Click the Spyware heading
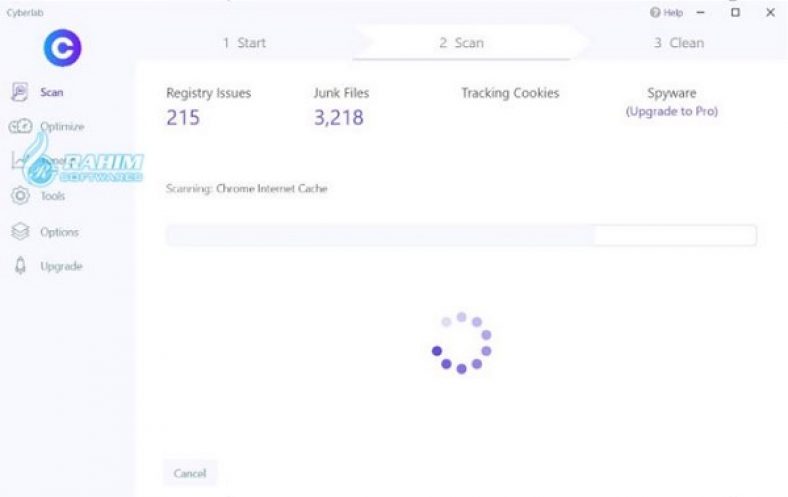The height and width of the screenshot is (497, 788). [672, 93]
